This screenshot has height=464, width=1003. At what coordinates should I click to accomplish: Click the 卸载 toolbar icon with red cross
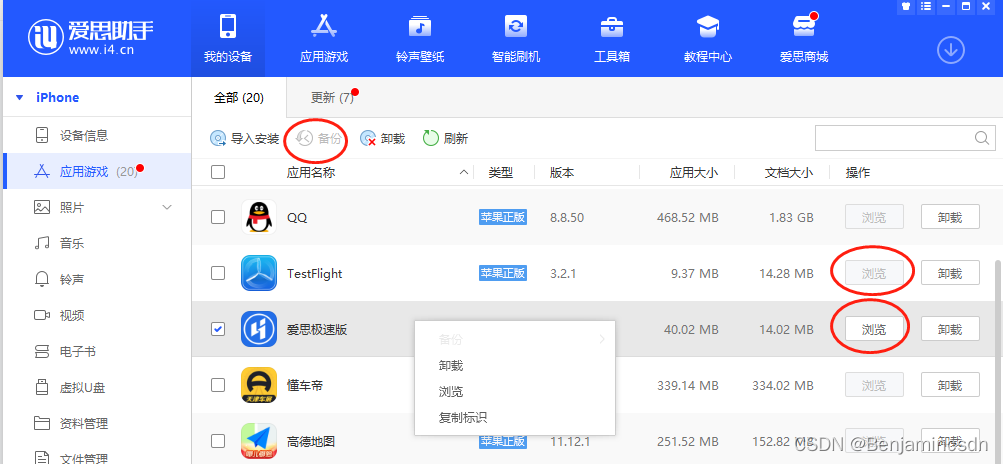[368, 138]
